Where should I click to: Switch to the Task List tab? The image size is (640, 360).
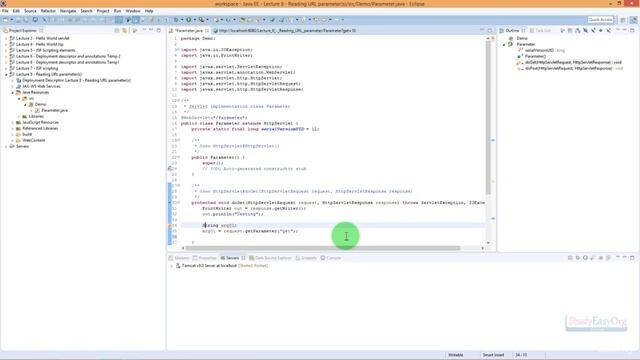coord(540,31)
